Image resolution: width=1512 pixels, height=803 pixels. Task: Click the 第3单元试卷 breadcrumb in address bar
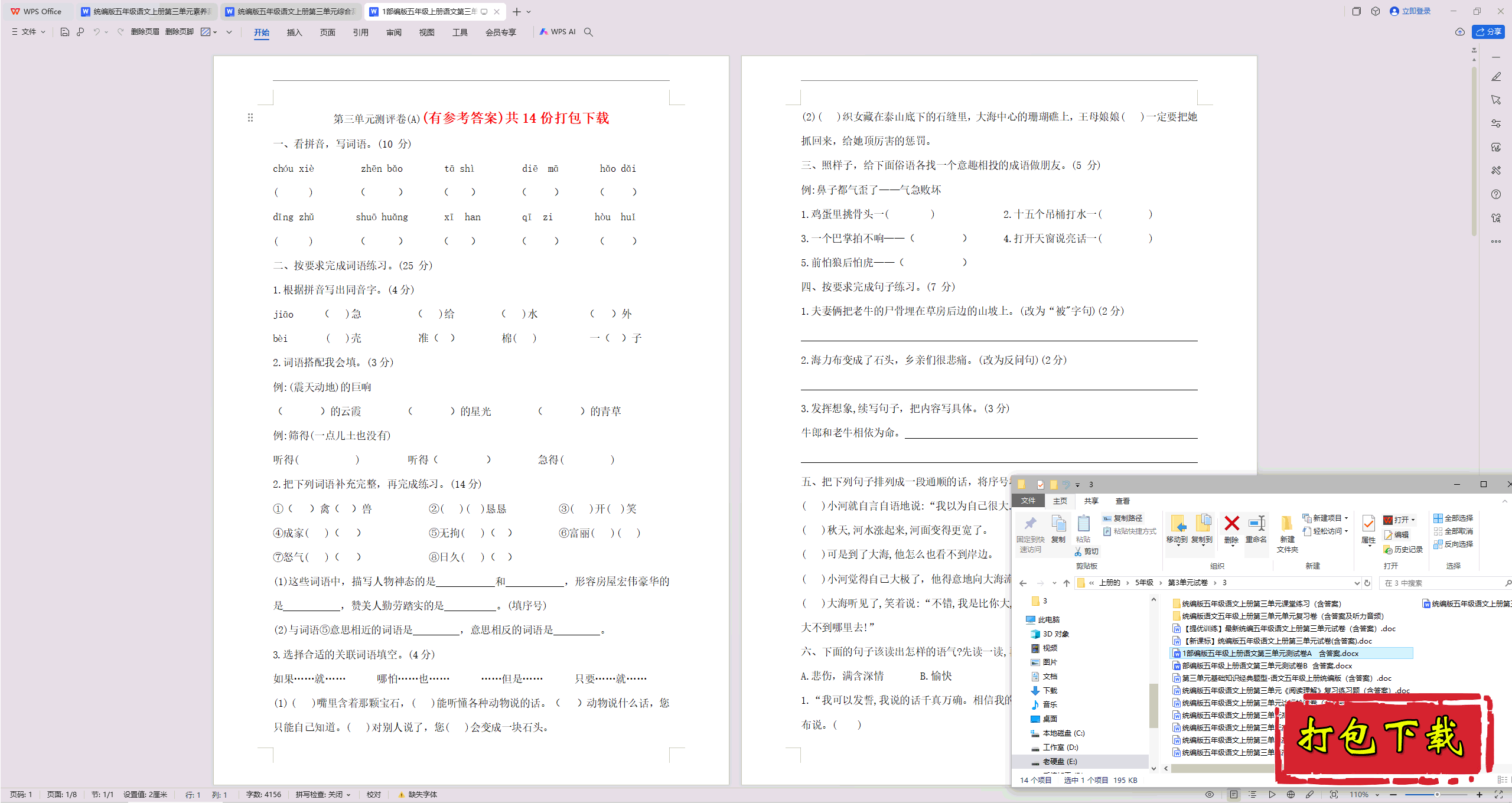(1188, 583)
